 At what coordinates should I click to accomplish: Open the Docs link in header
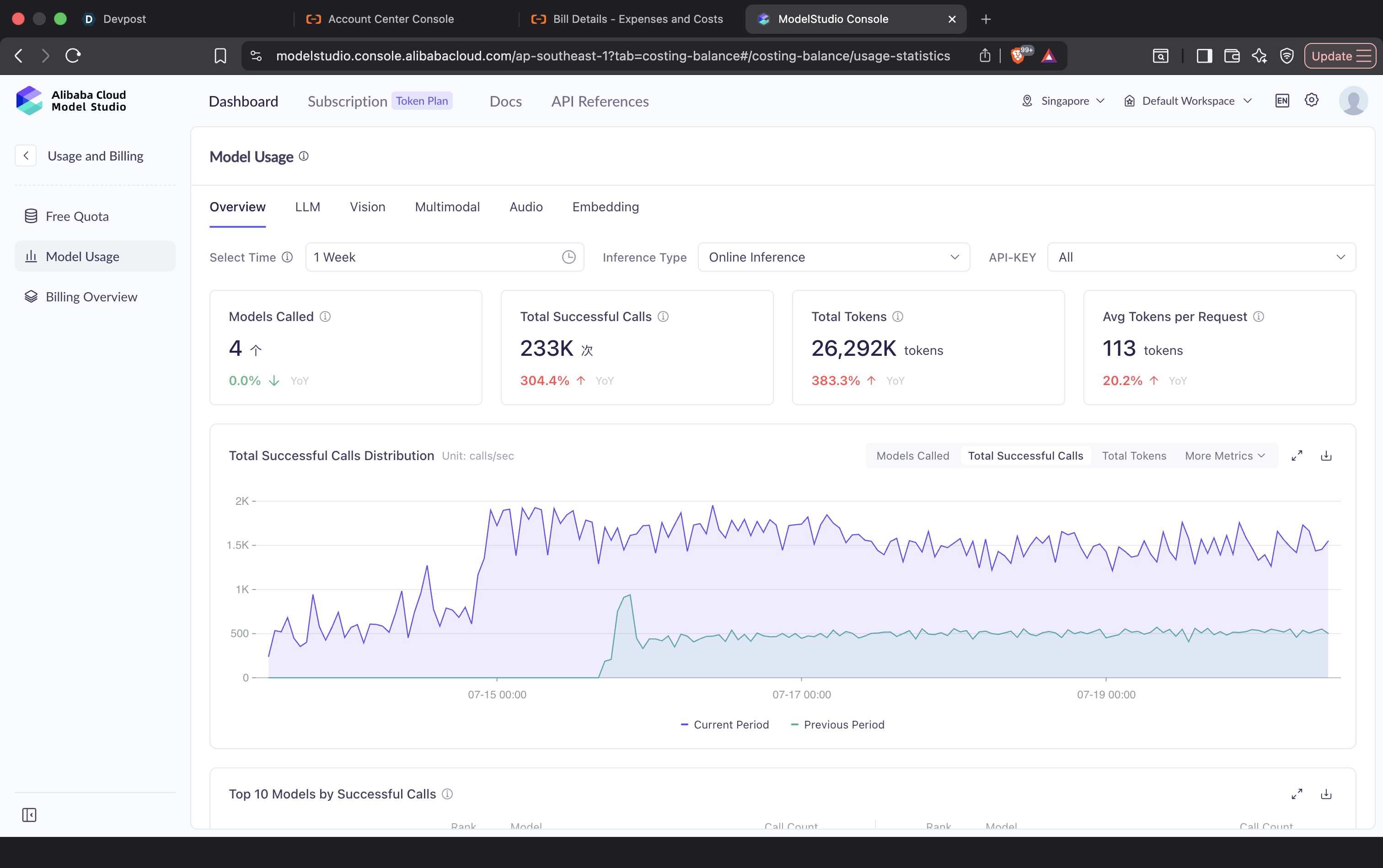pos(505,102)
